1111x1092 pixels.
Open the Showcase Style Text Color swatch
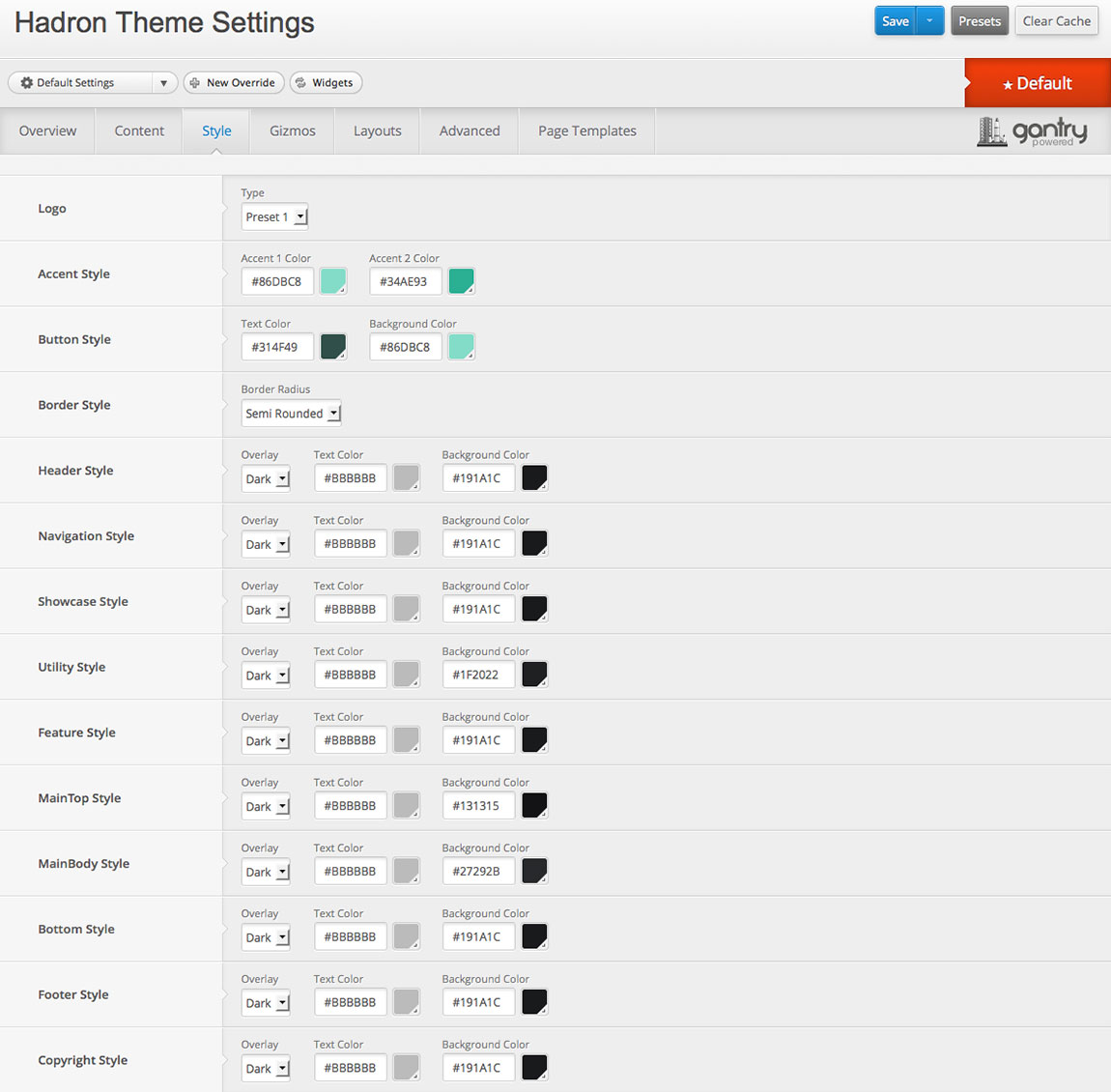click(406, 609)
